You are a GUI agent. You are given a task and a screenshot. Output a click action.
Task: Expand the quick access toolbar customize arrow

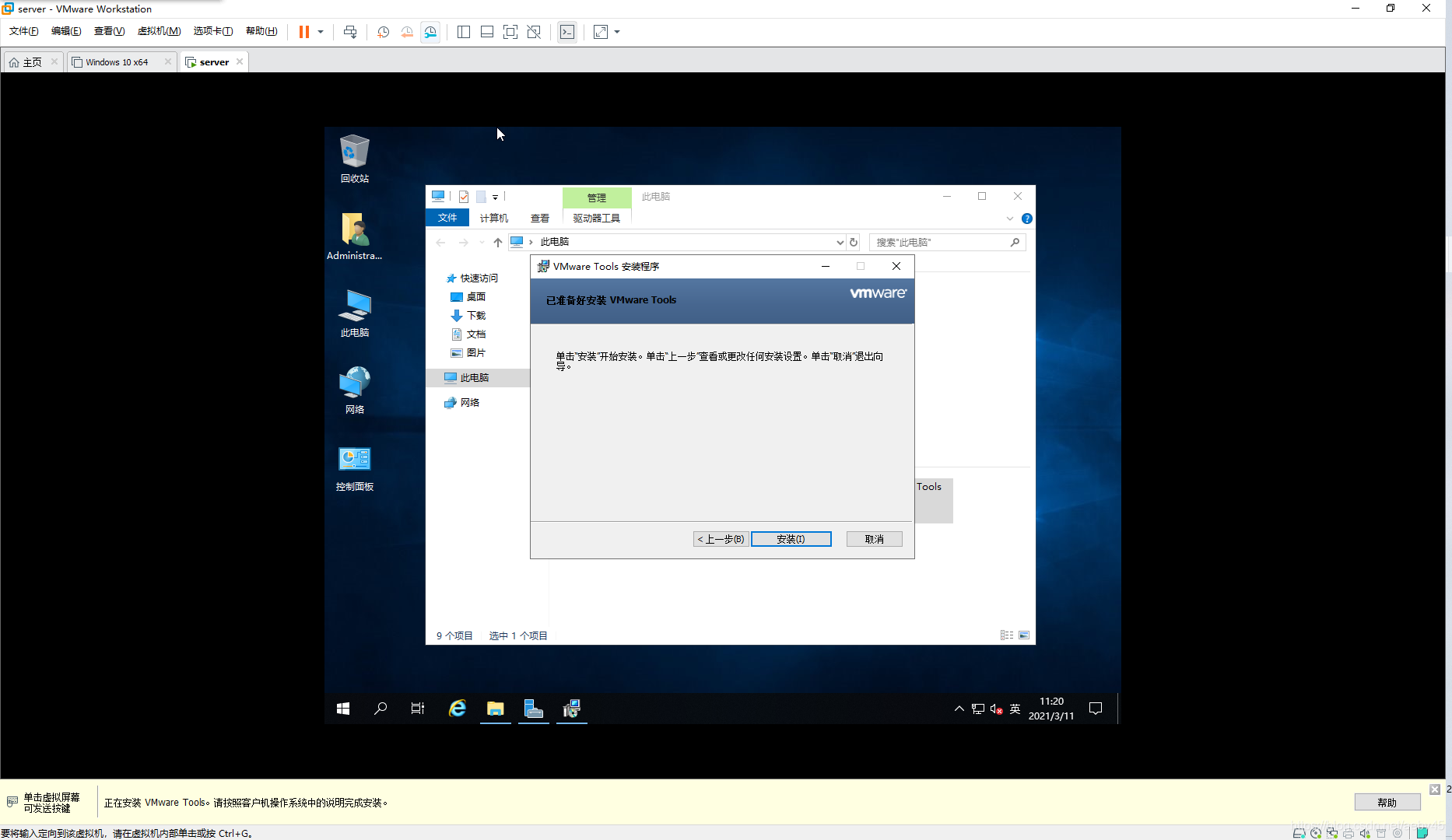495,197
